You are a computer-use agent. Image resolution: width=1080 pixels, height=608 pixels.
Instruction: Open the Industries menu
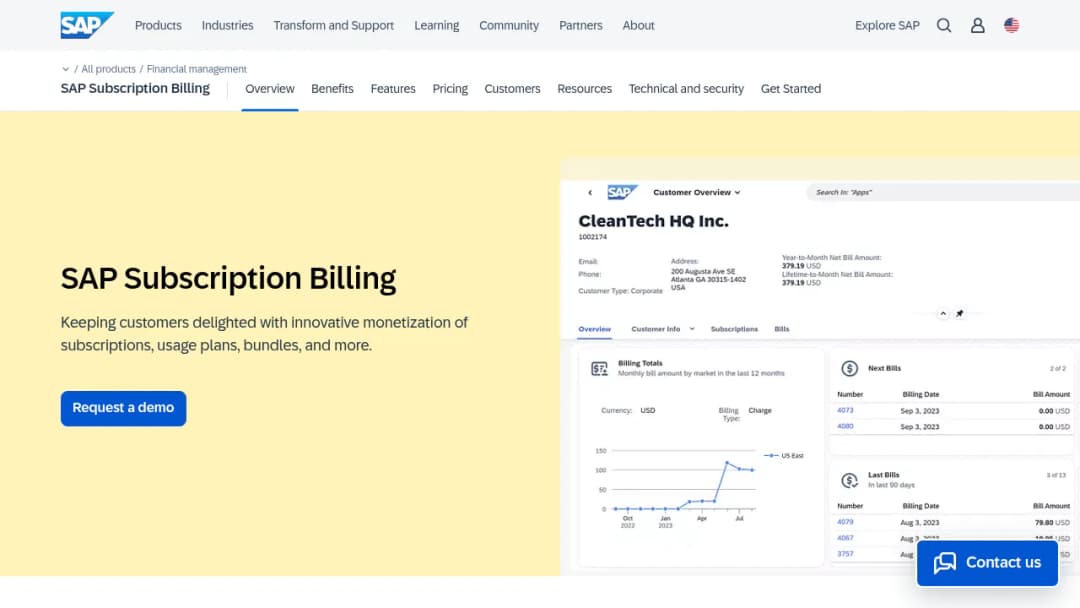coord(227,25)
